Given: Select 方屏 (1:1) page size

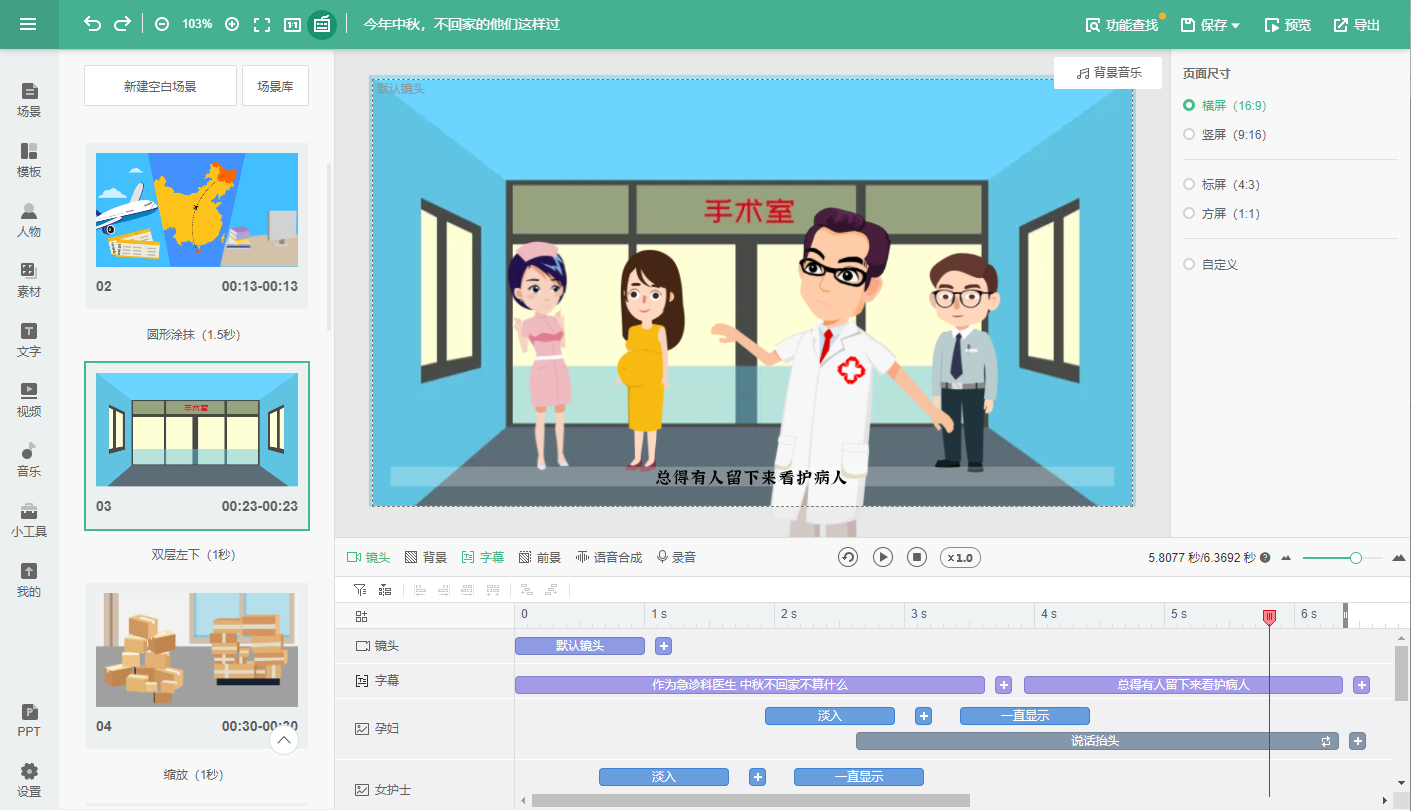Looking at the screenshot, I should 1221,213.
